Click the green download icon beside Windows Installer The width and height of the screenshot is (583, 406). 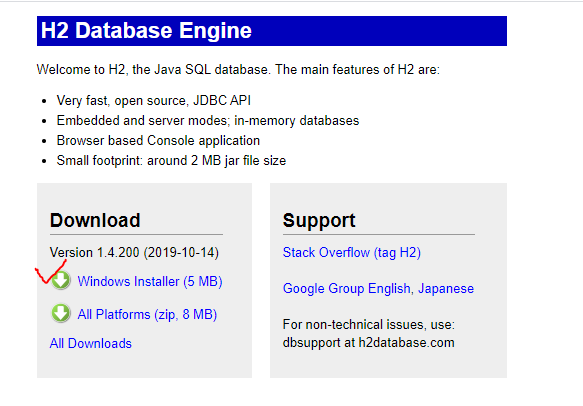[61, 280]
